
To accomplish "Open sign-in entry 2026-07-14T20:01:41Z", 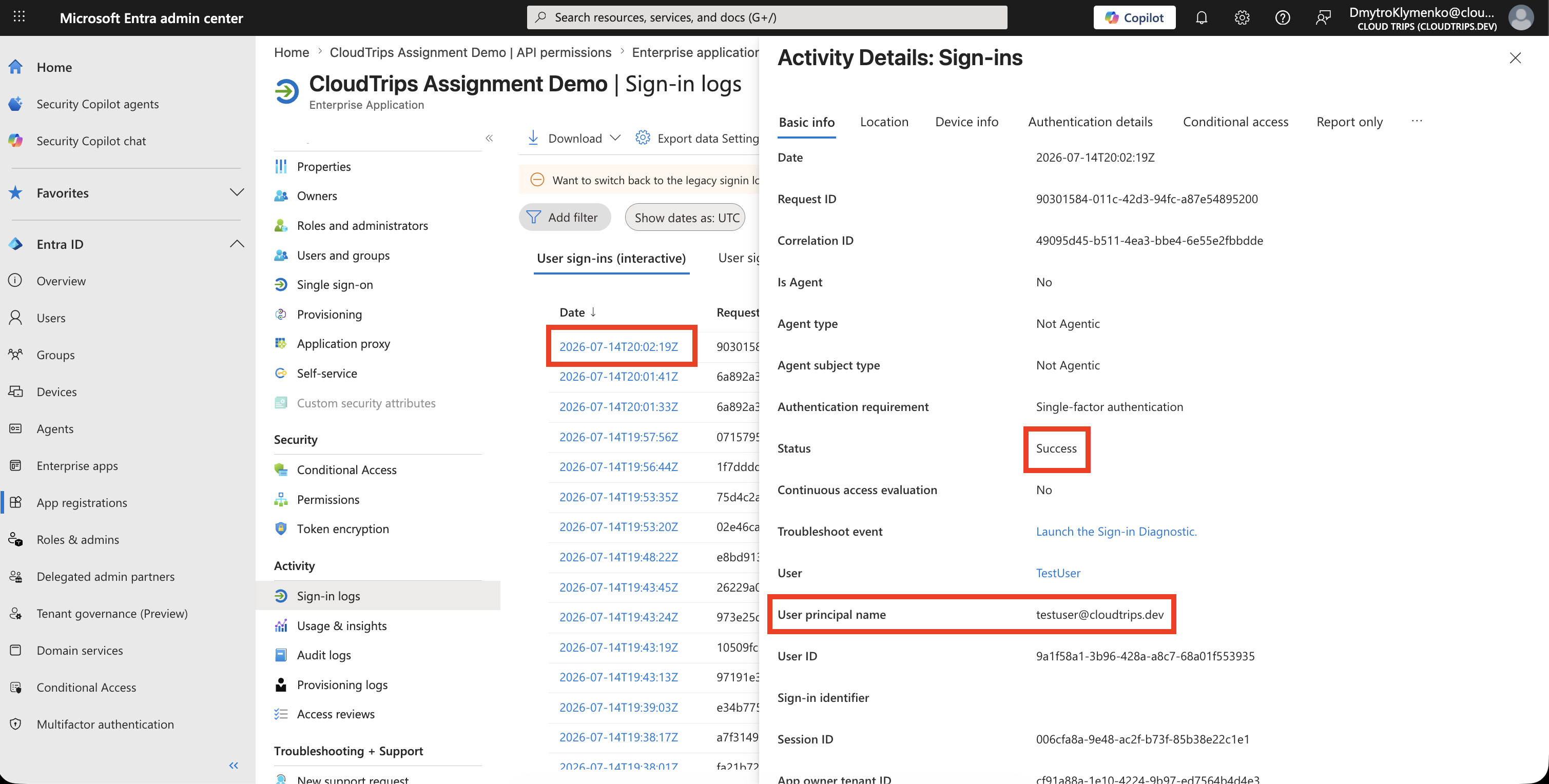I will 618,377.
